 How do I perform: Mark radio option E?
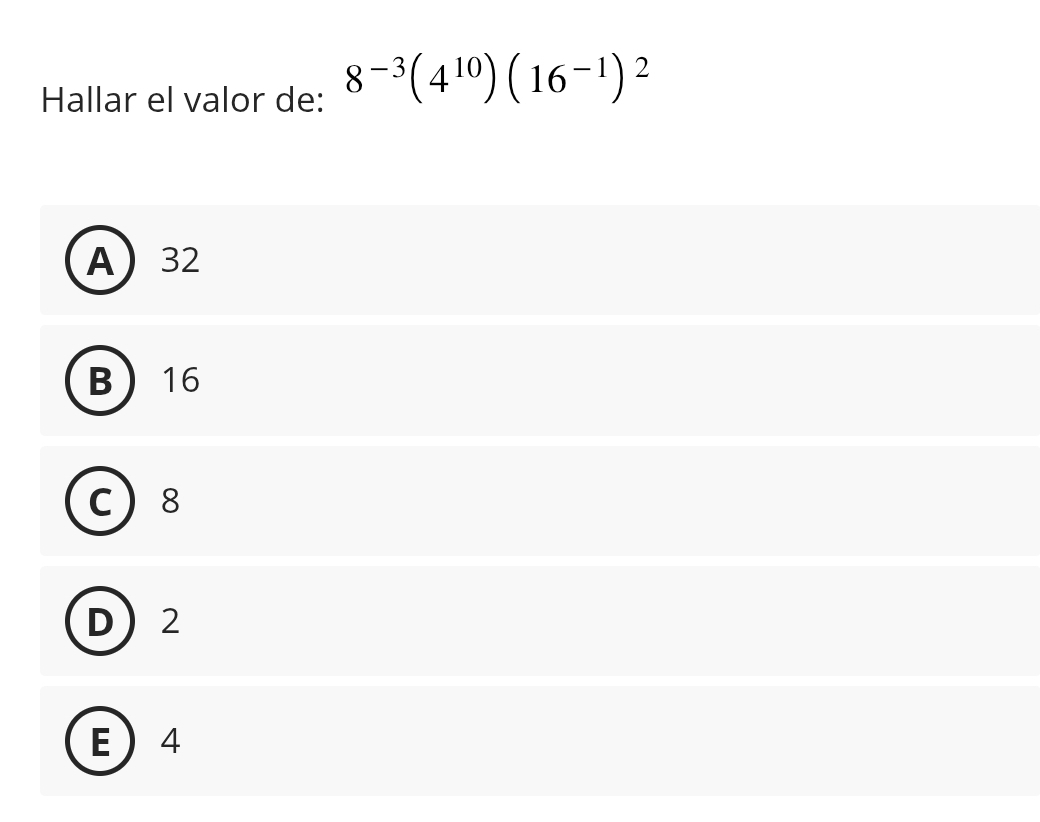tap(100, 741)
